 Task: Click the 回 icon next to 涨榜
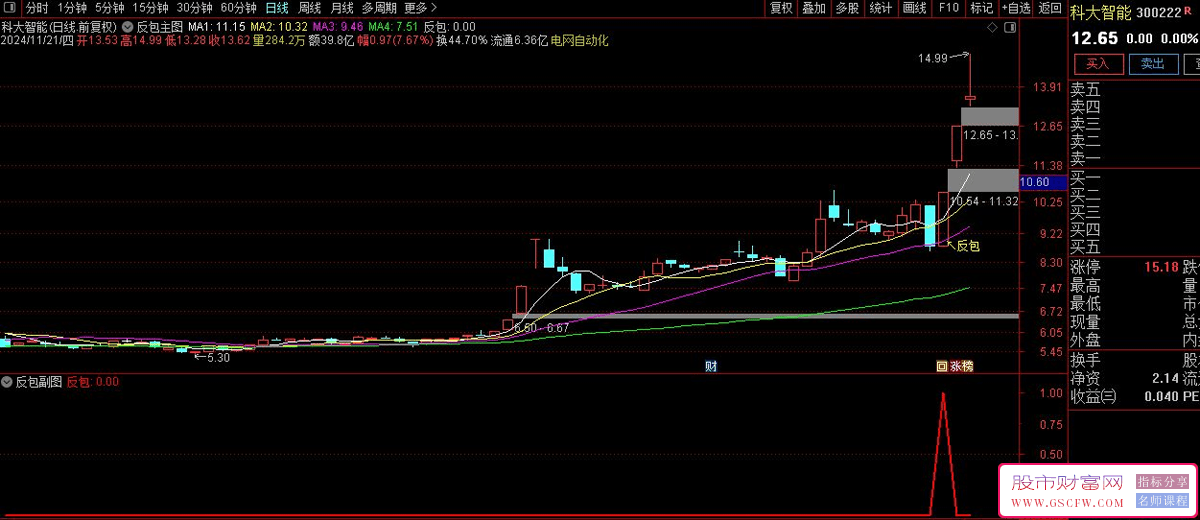[941, 366]
